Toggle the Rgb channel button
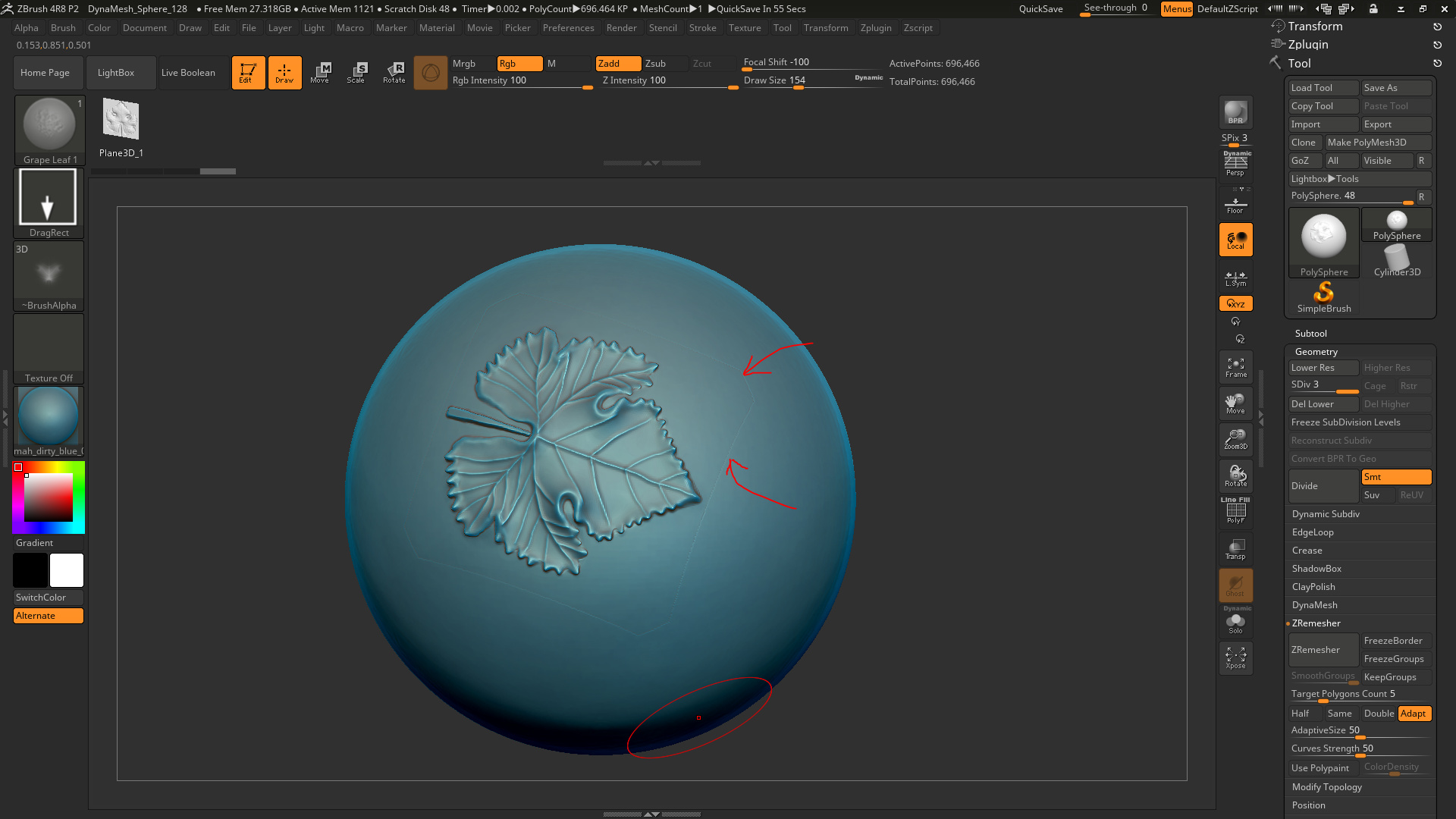The width and height of the screenshot is (1456, 819). click(519, 64)
